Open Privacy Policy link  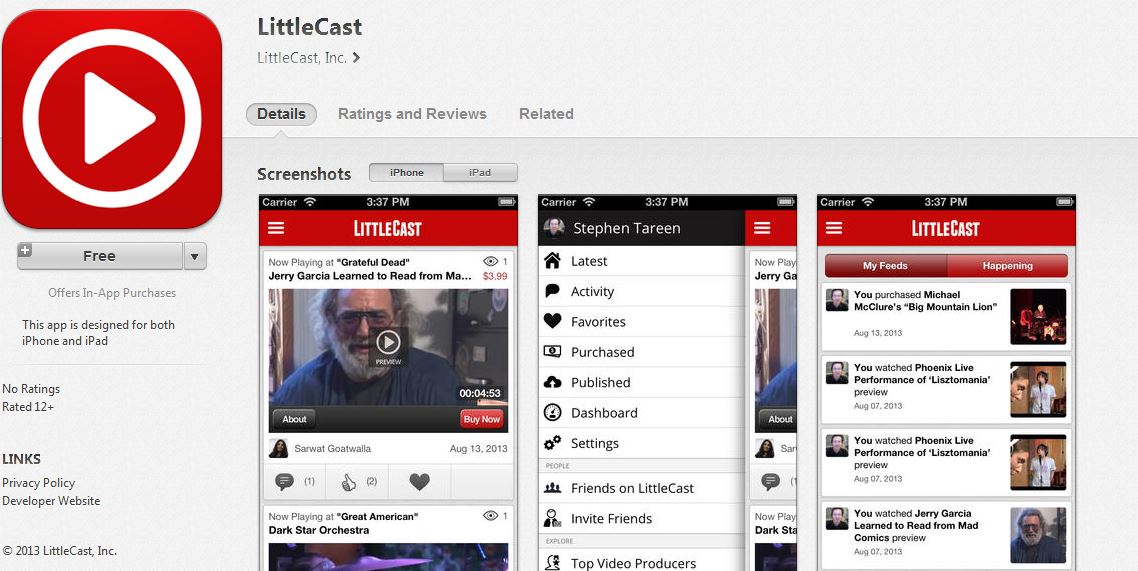click(x=38, y=482)
